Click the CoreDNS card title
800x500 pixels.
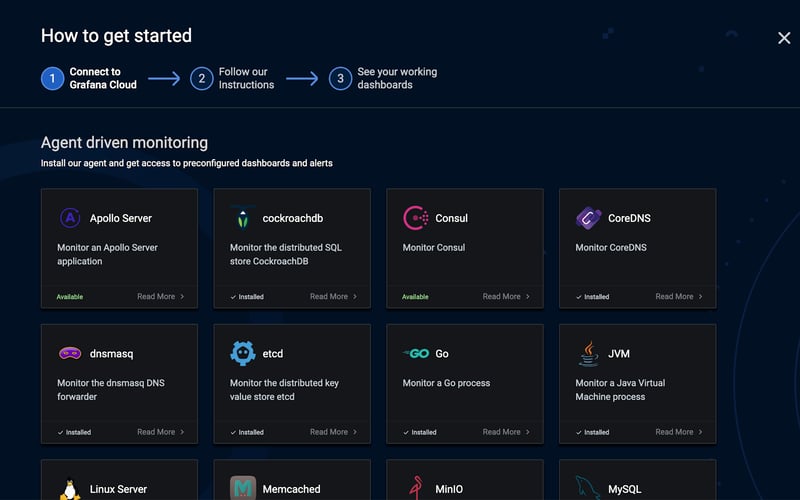pos(629,218)
